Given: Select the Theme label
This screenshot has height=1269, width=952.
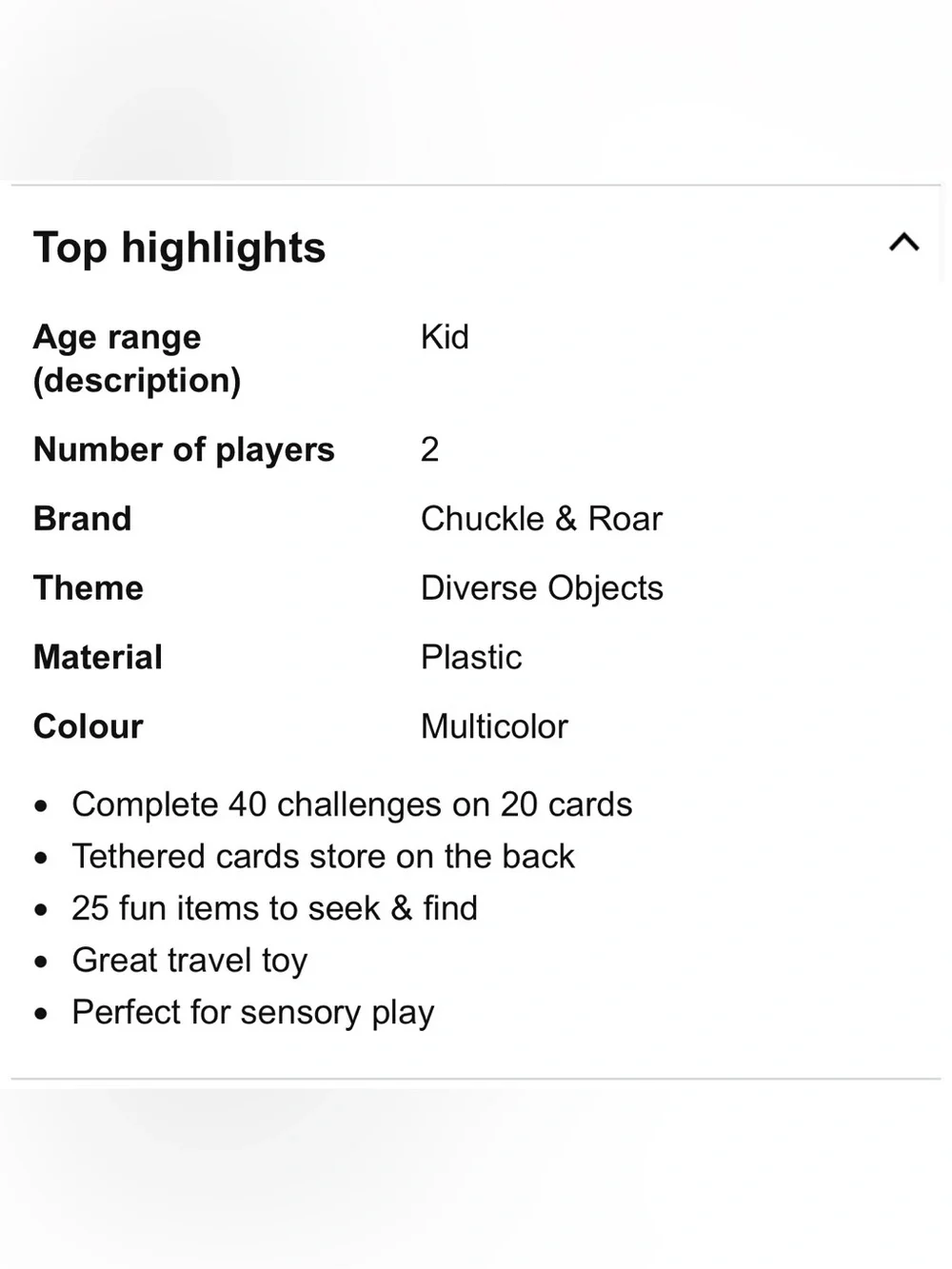Looking at the screenshot, I should tap(89, 588).
